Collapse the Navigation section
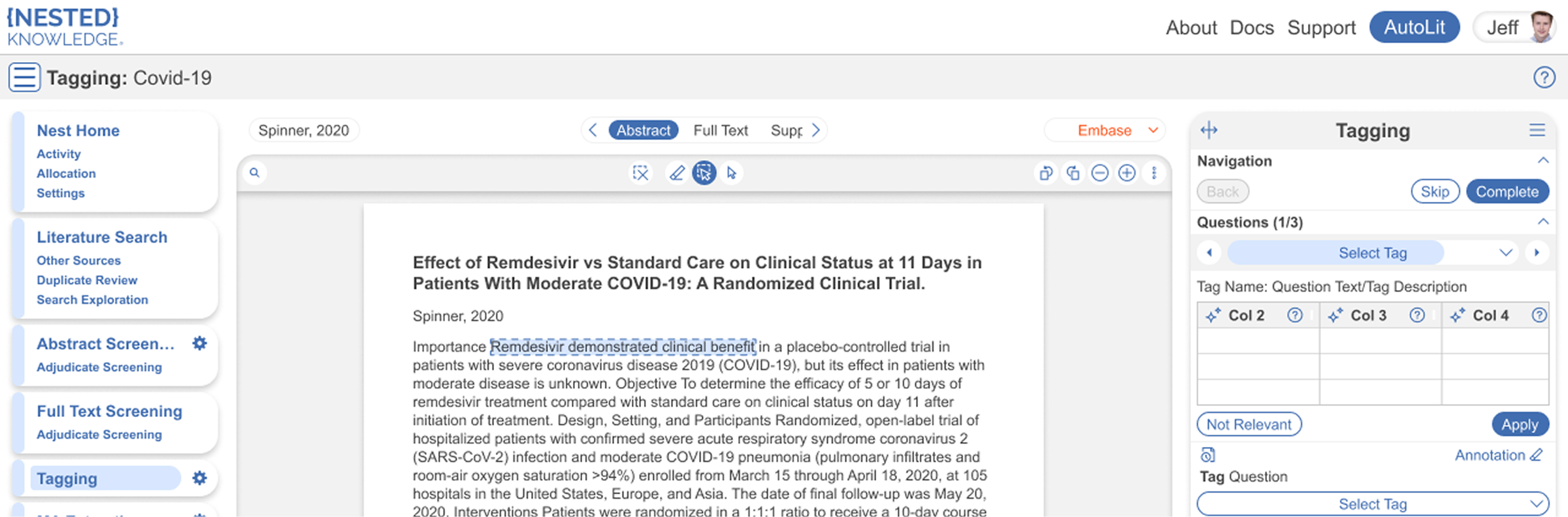 click(1543, 160)
